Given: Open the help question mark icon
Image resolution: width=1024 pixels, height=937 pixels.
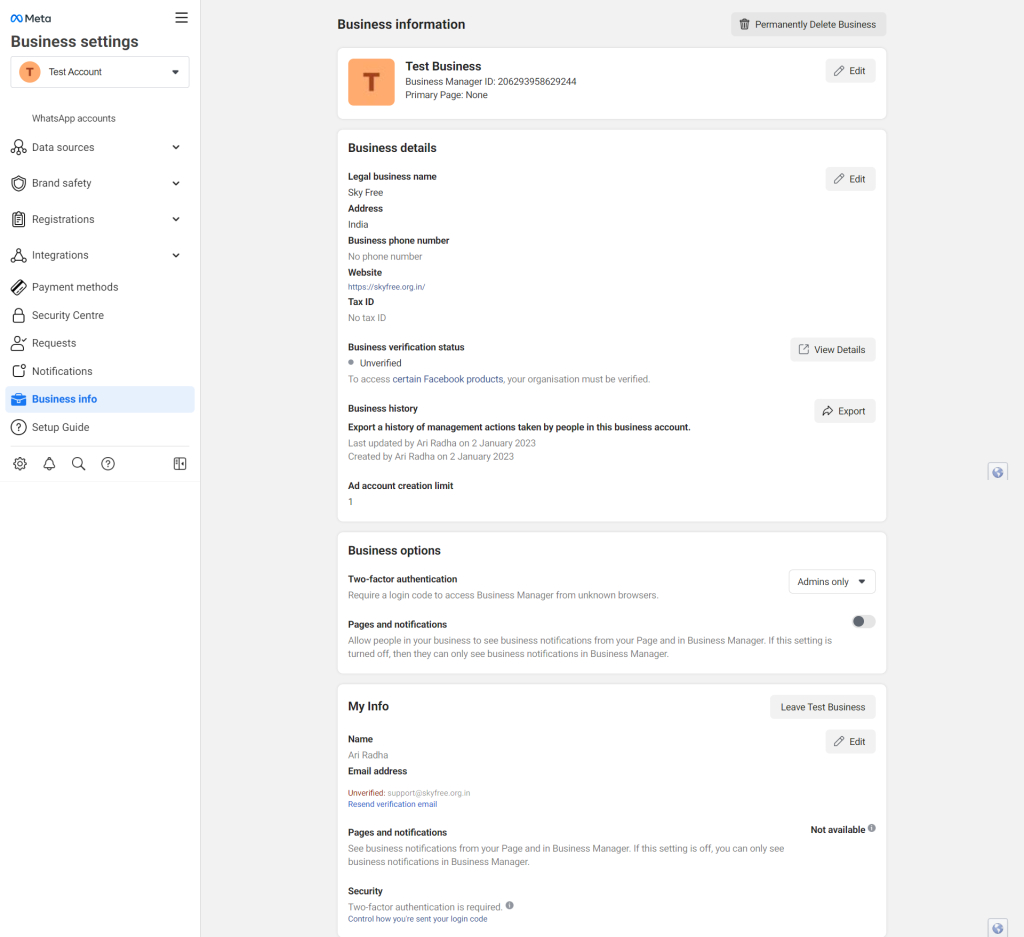Looking at the screenshot, I should coord(108,464).
